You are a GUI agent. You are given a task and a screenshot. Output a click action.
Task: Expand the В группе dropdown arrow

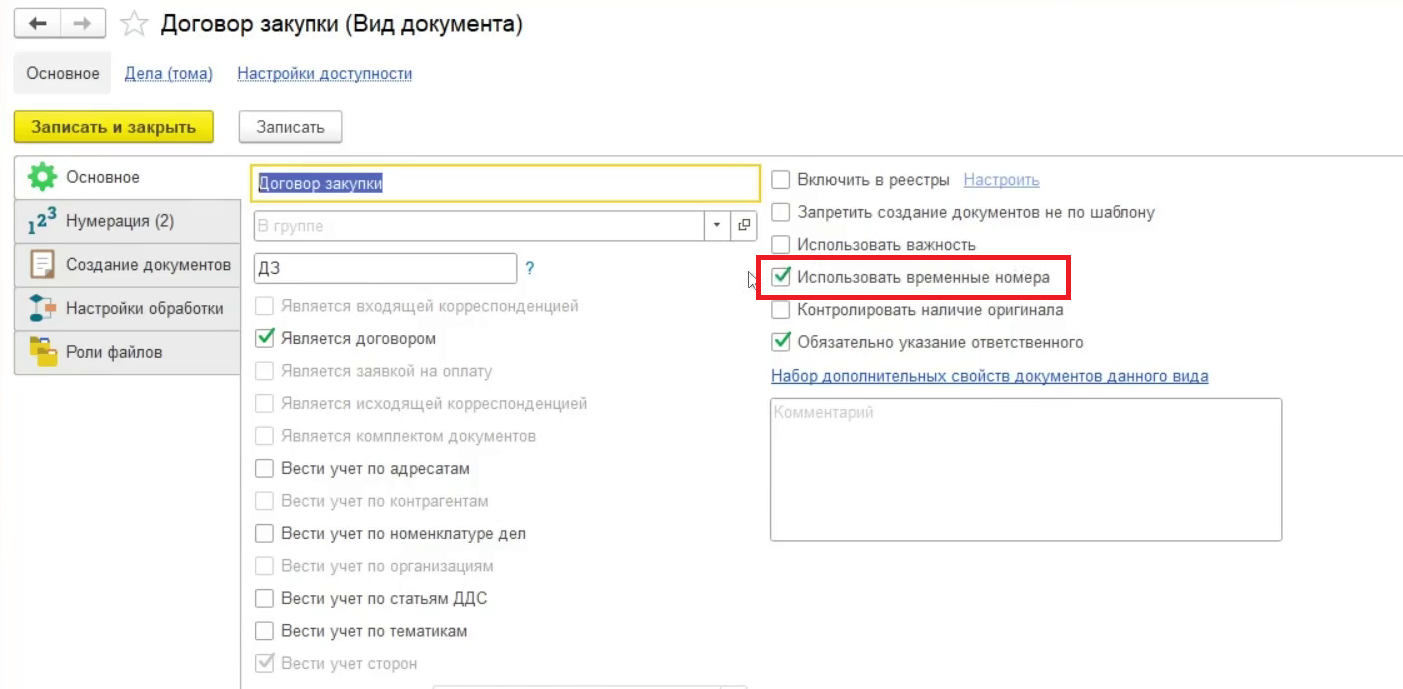click(x=717, y=226)
